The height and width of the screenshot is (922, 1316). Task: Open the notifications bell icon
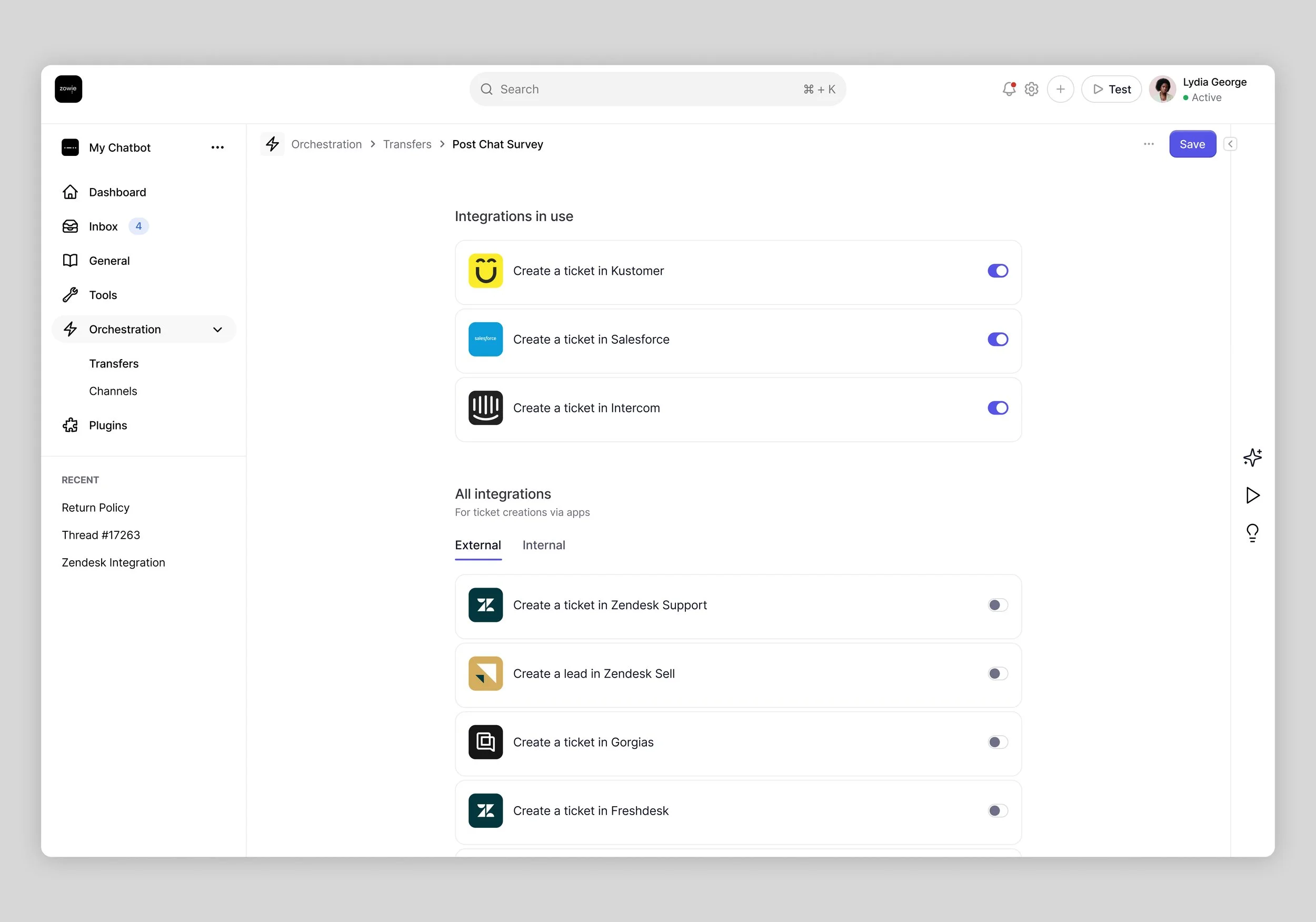(x=1008, y=89)
